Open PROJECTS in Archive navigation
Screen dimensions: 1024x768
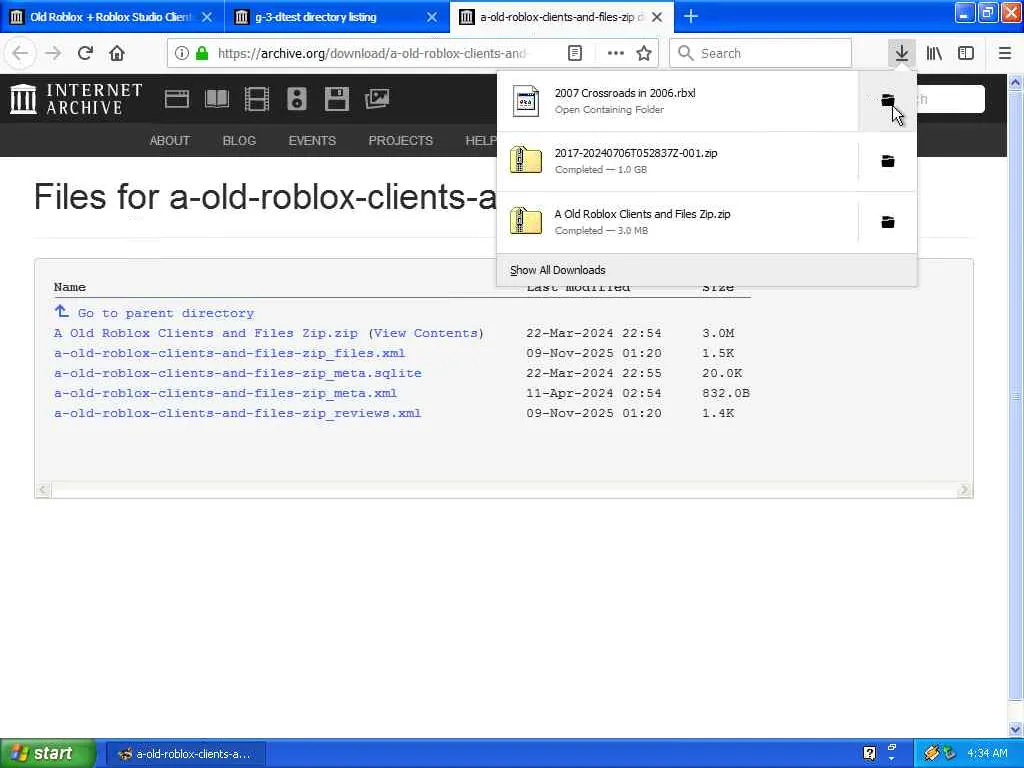click(x=400, y=140)
